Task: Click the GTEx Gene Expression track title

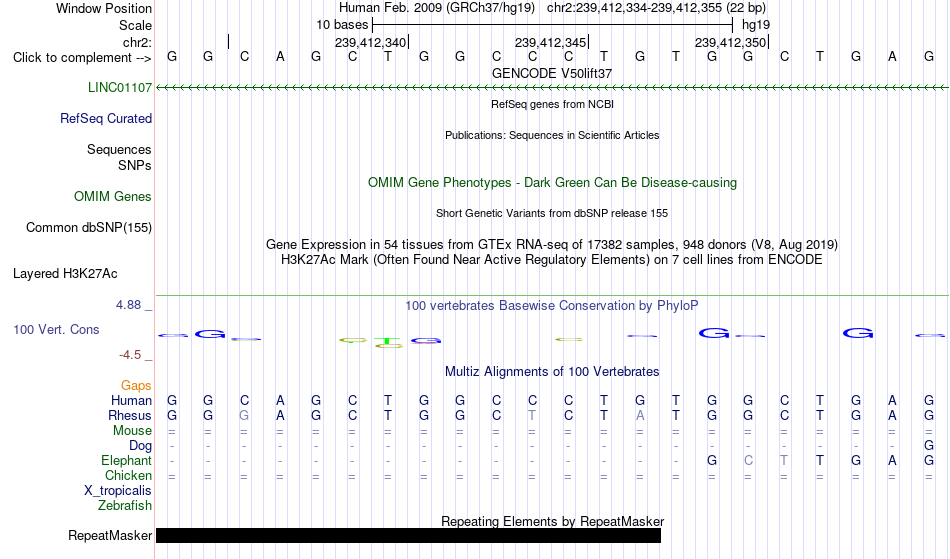Action: 552,245
